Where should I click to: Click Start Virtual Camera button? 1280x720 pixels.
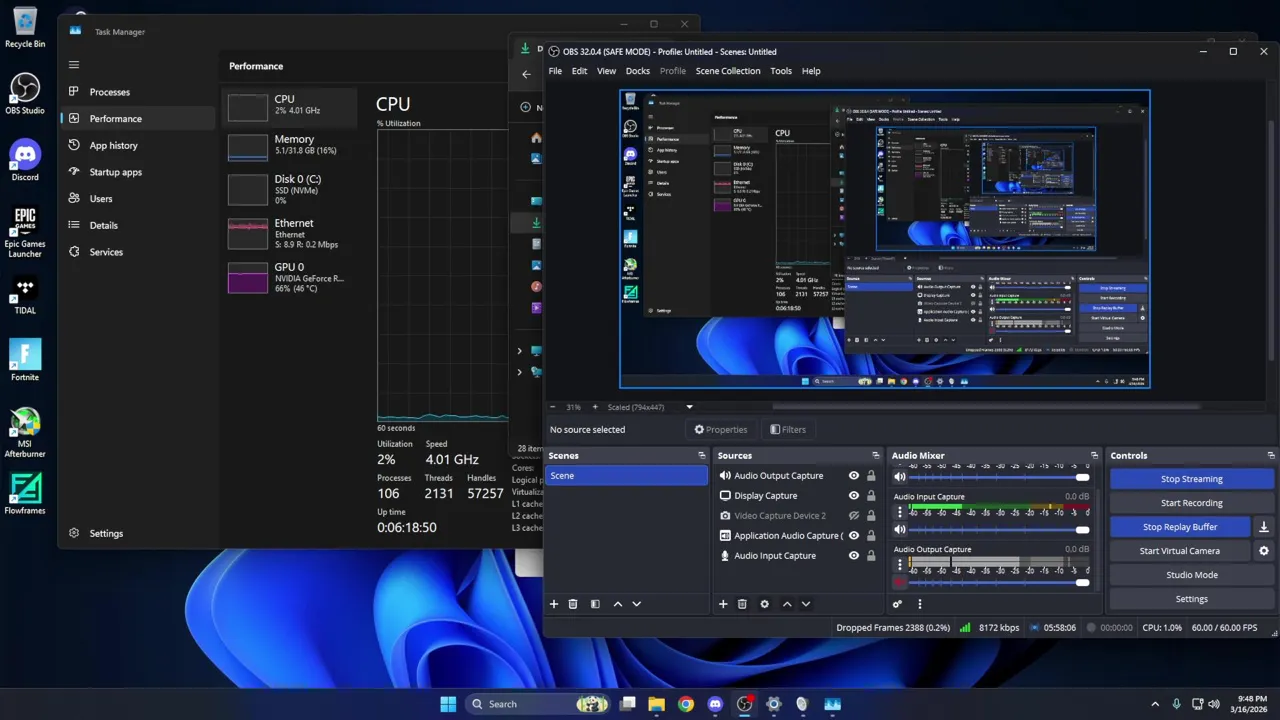click(1180, 551)
